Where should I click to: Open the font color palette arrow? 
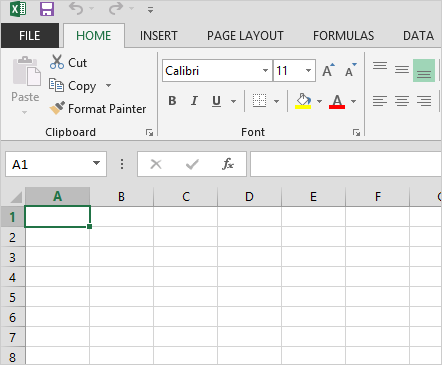coord(354,101)
